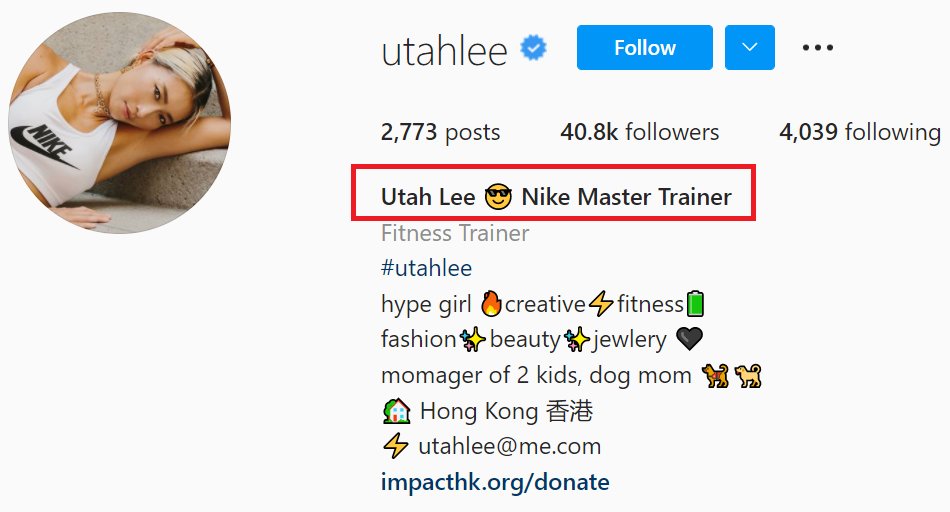The width and height of the screenshot is (950, 512).
Task: Open the three-dot more options menu
Action: [817, 47]
